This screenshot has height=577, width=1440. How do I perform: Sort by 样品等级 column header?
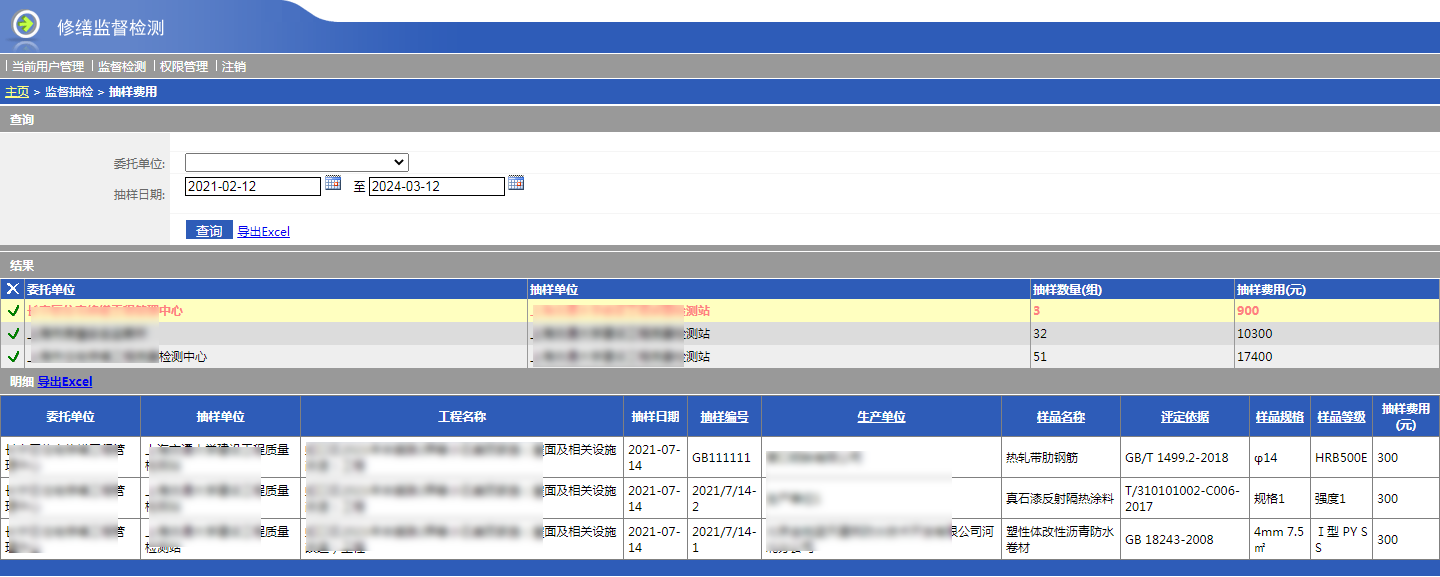click(x=1342, y=417)
